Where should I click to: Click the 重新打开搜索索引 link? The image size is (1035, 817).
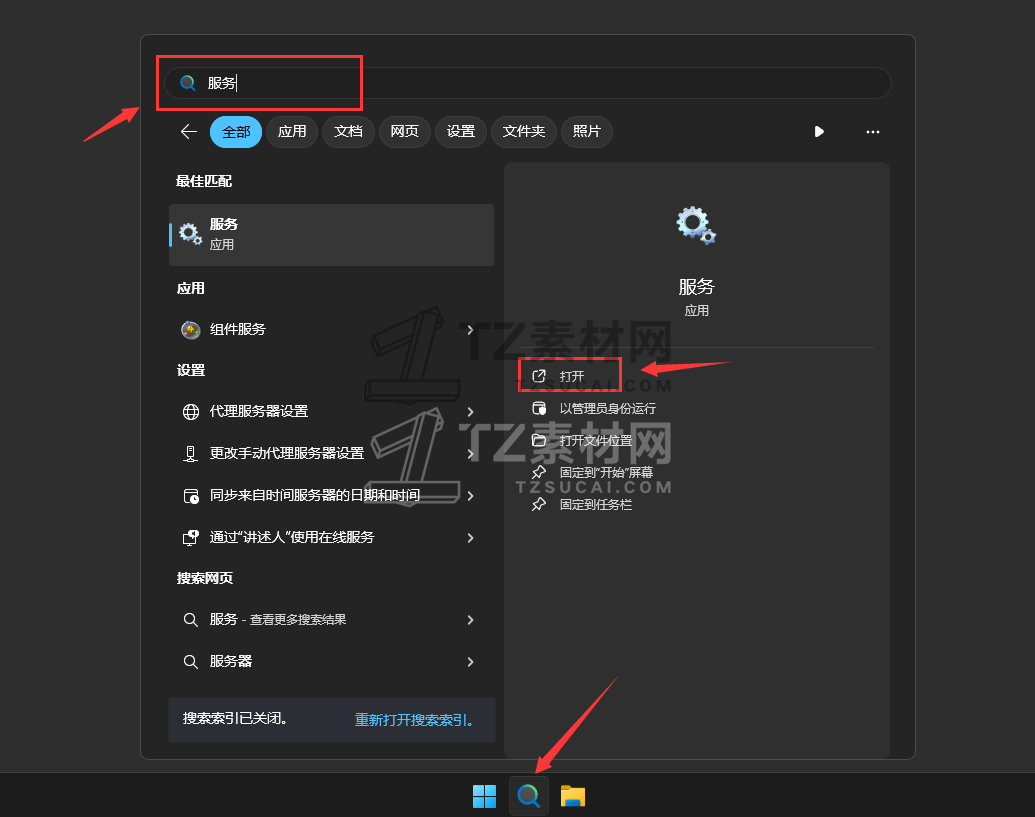click(x=414, y=720)
